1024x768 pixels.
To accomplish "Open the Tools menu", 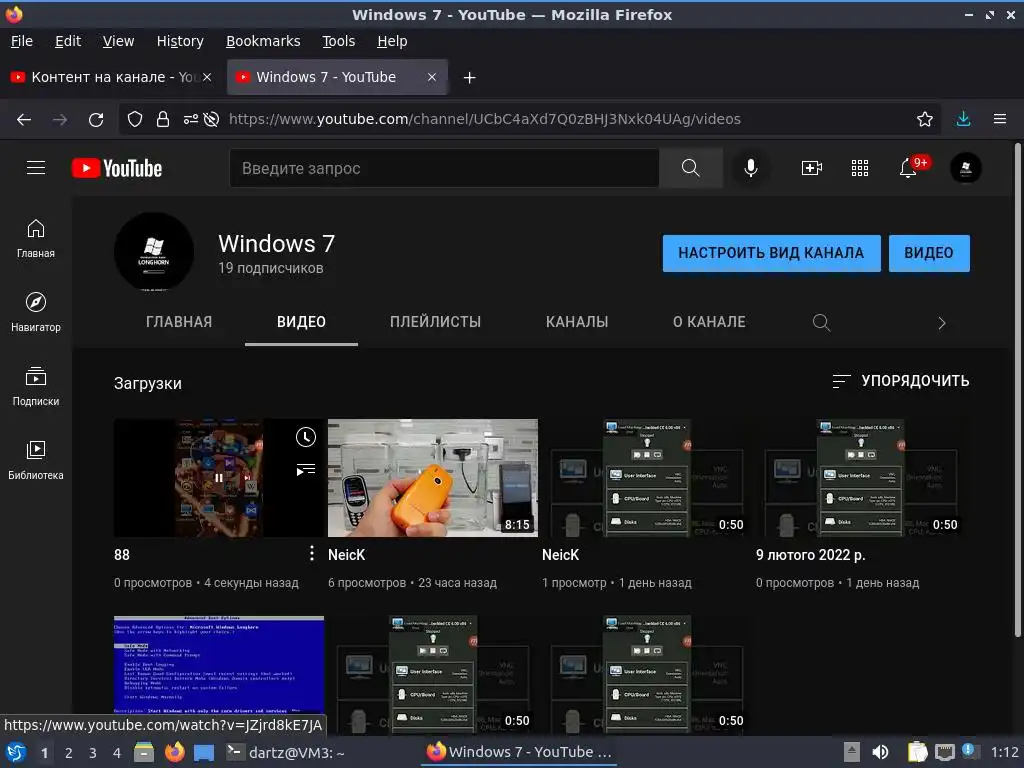I will pyautogui.click(x=339, y=41).
